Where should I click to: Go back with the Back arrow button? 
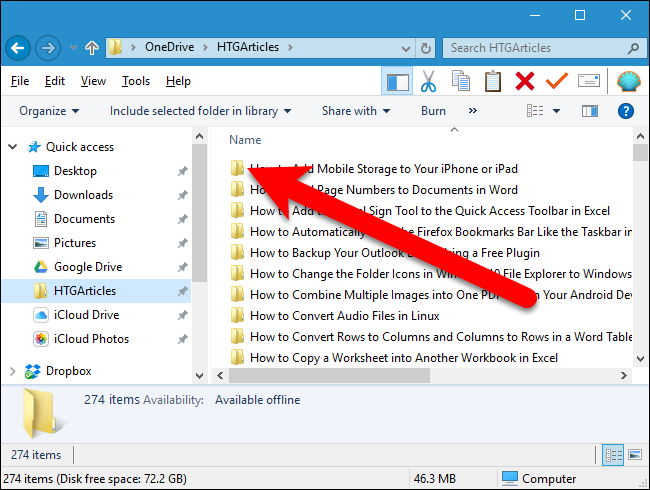pos(18,49)
